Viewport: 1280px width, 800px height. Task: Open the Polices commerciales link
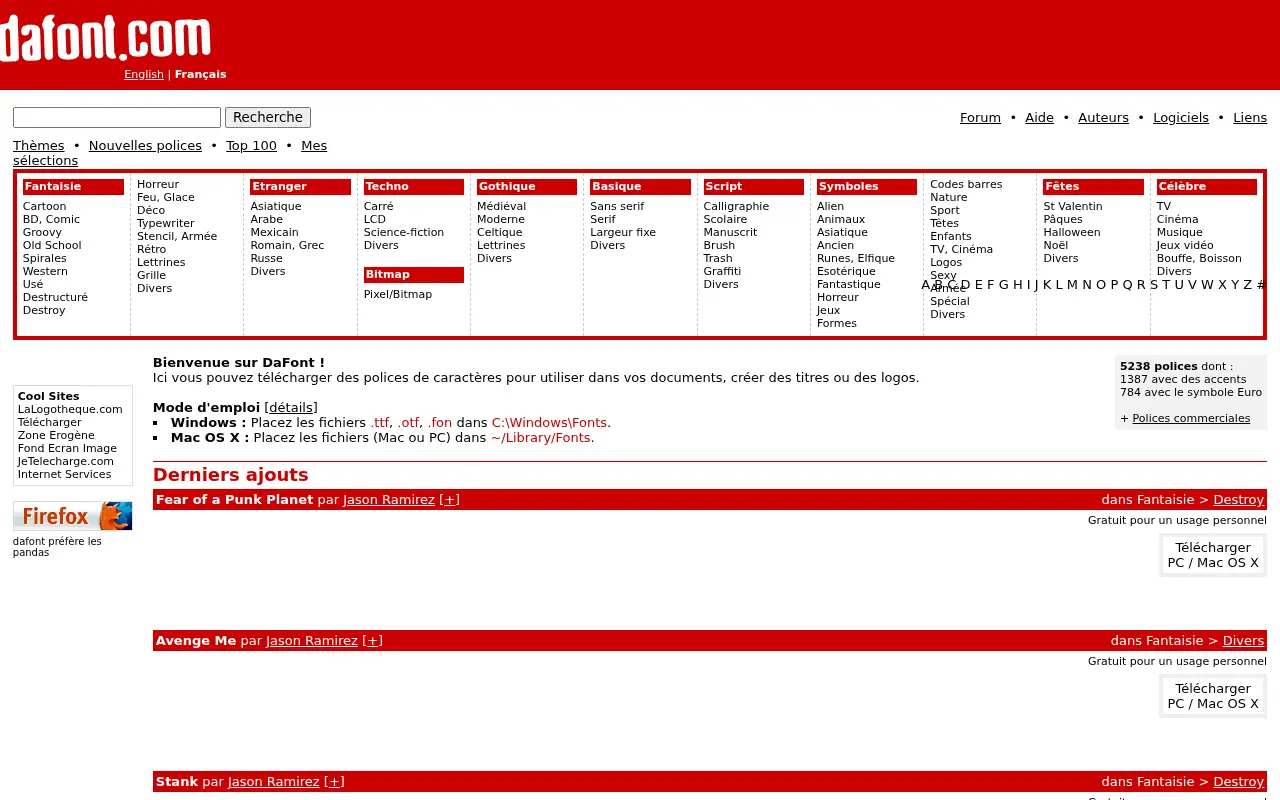click(x=1191, y=418)
